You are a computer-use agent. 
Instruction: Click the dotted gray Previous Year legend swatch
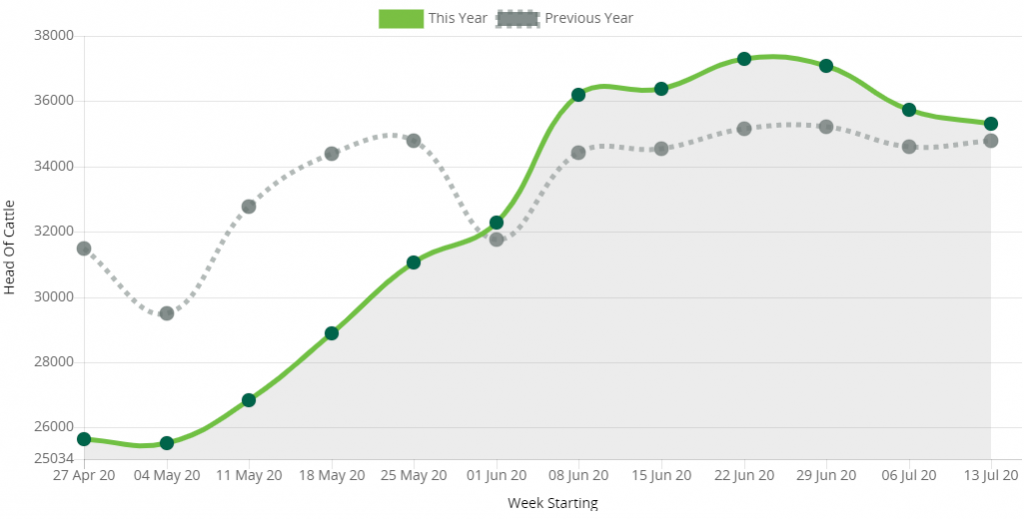[518, 18]
